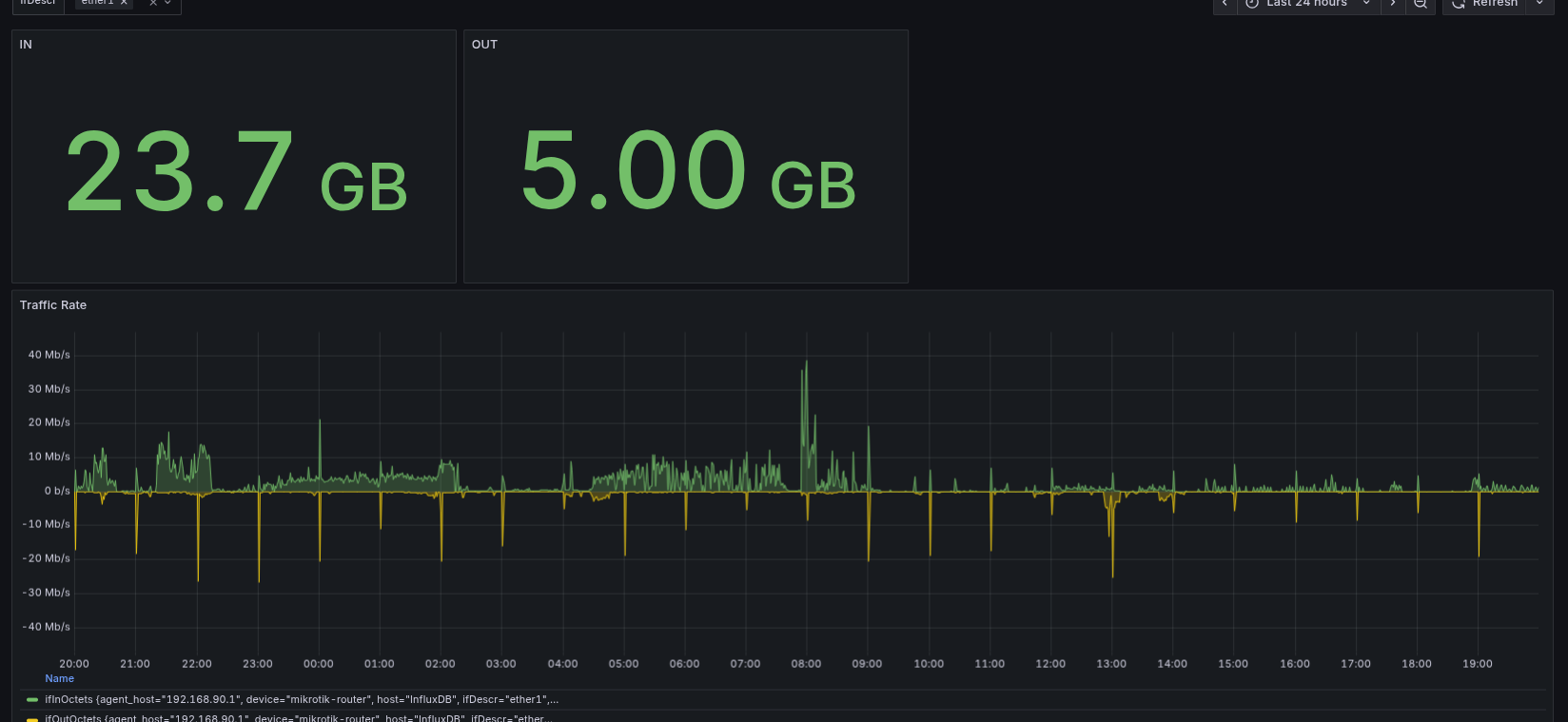
Task: Click yellow ifOutOctets legend color swatch
Action: pos(32,719)
